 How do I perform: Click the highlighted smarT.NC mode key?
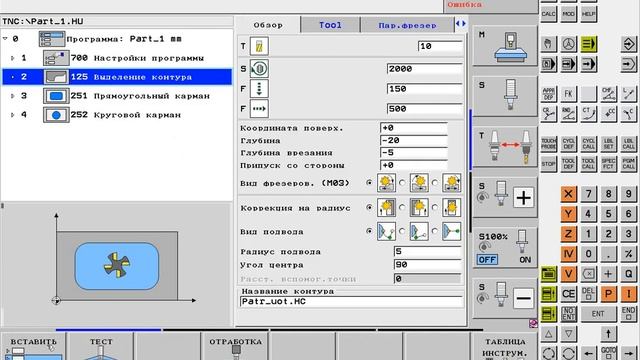click(589, 44)
